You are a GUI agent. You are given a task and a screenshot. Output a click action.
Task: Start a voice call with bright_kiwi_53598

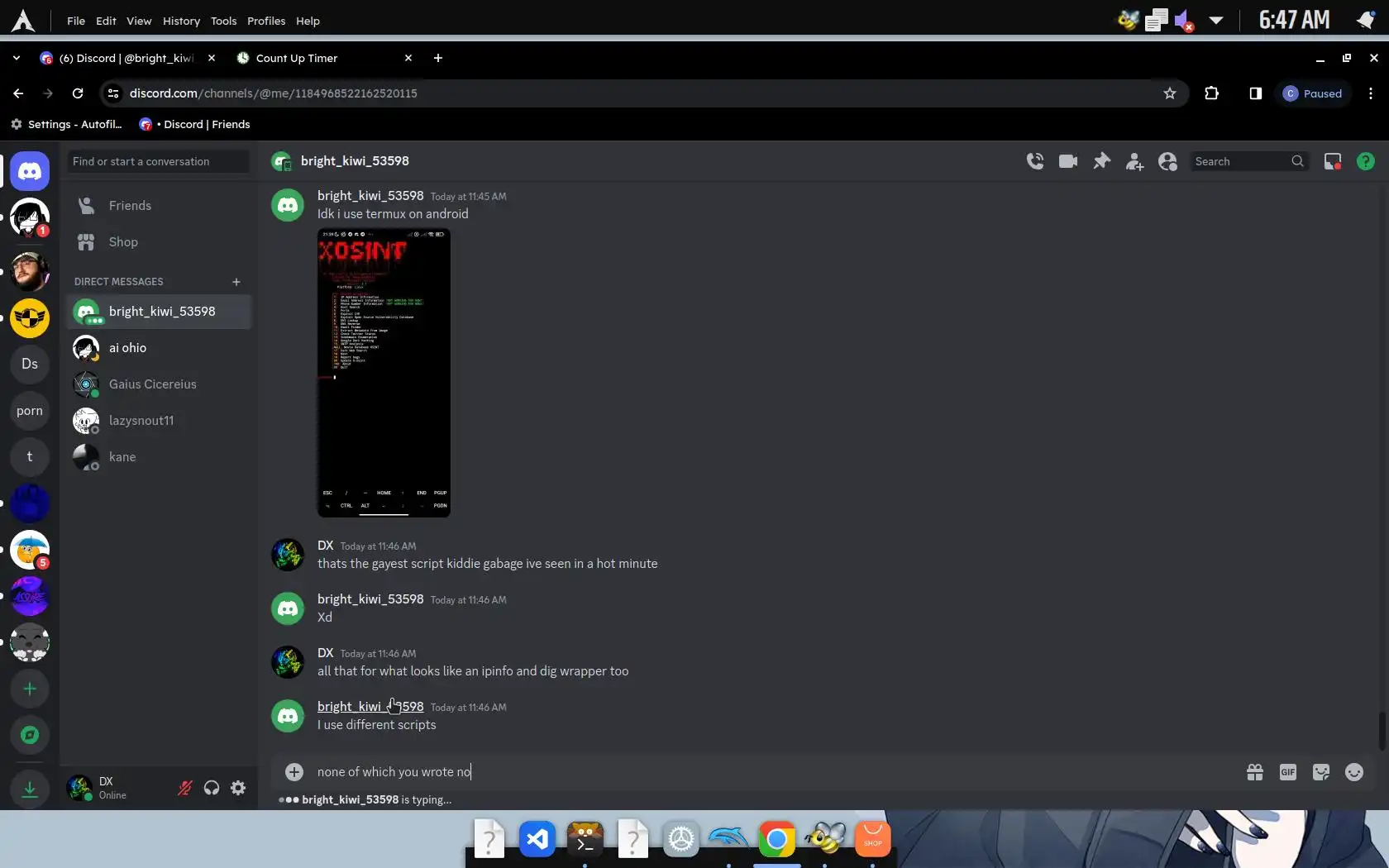[x=1034, y=161]
